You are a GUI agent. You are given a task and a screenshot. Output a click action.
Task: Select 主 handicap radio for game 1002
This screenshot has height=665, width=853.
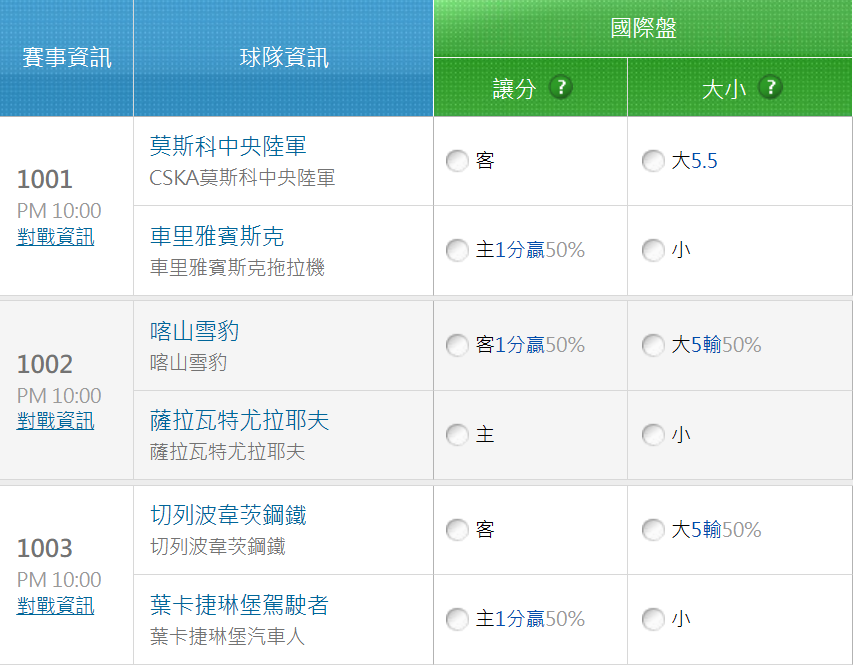coord(457,435)
